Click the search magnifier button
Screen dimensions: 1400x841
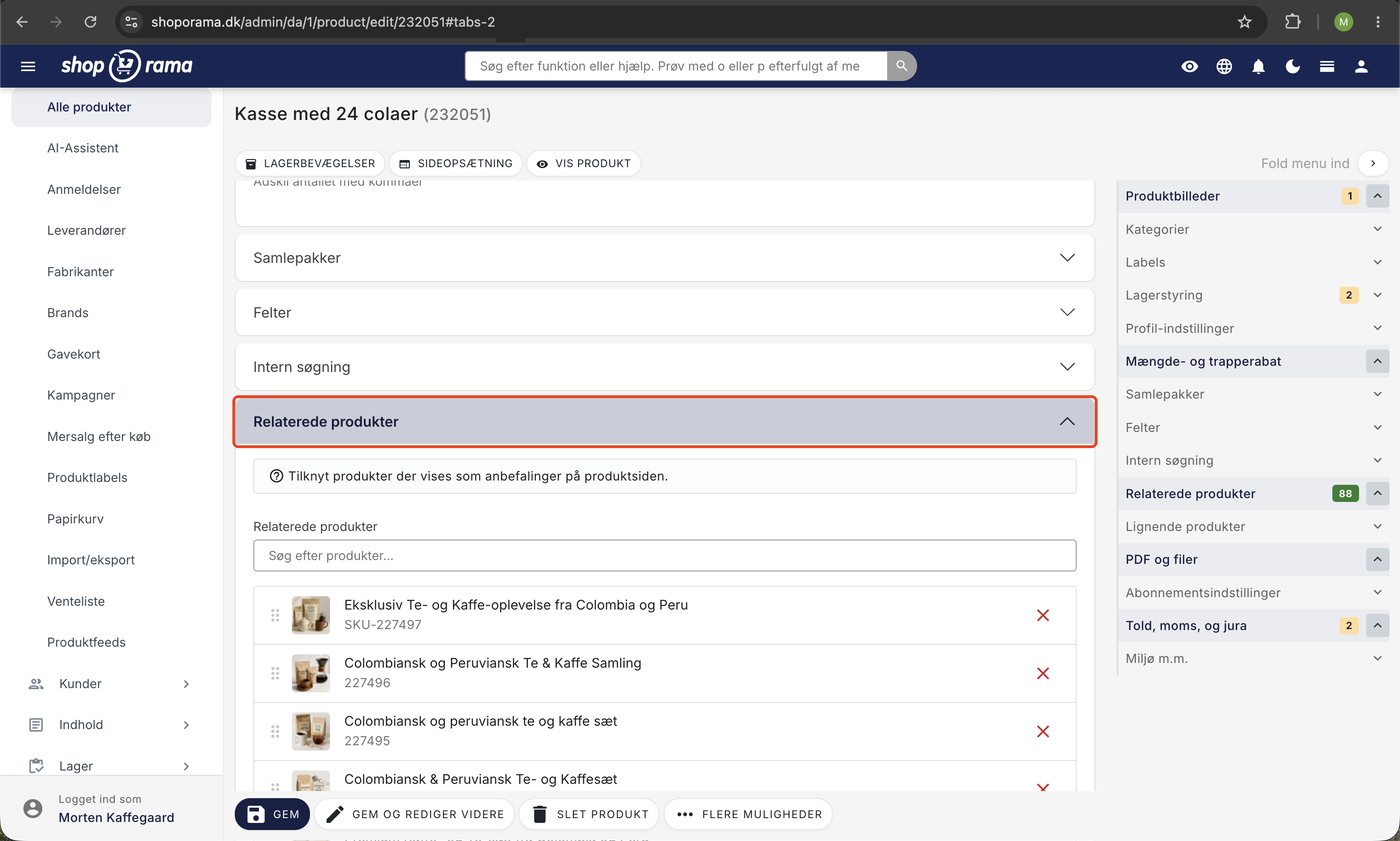click(901, 66)
